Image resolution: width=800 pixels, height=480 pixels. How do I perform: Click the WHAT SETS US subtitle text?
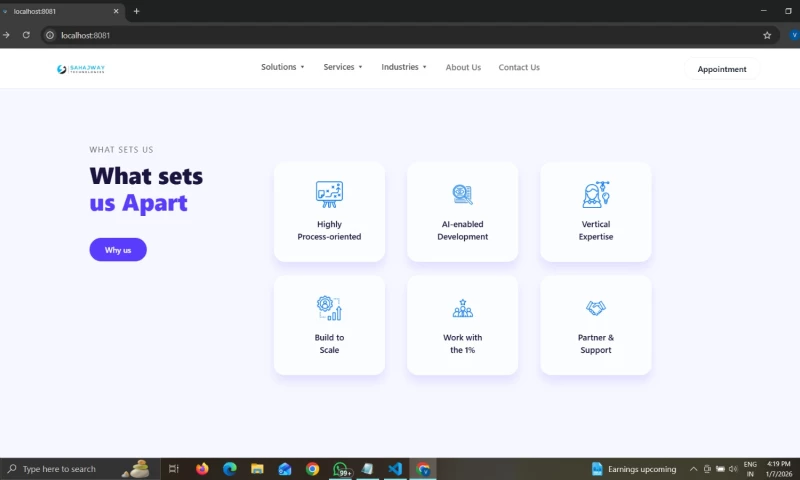[121, 149]
